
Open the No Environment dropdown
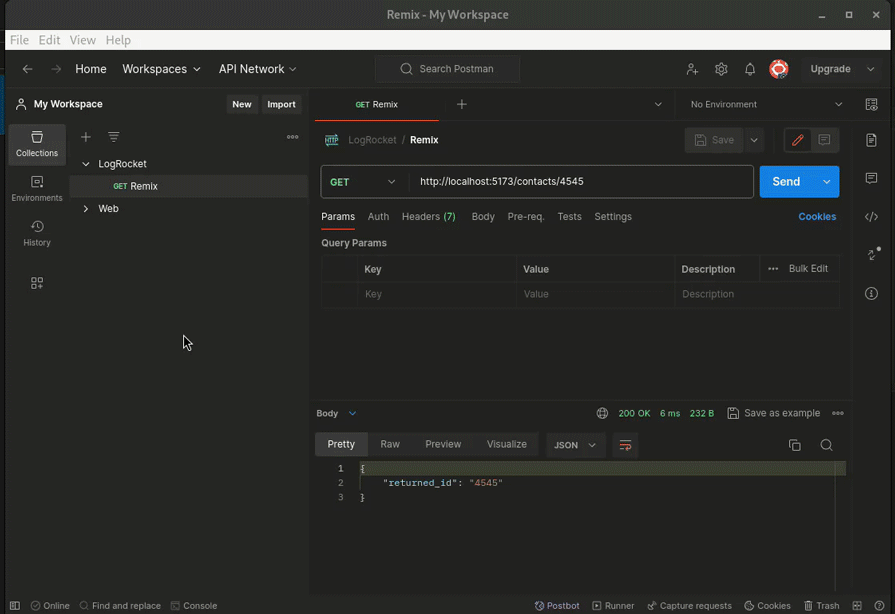coord(723,104)
